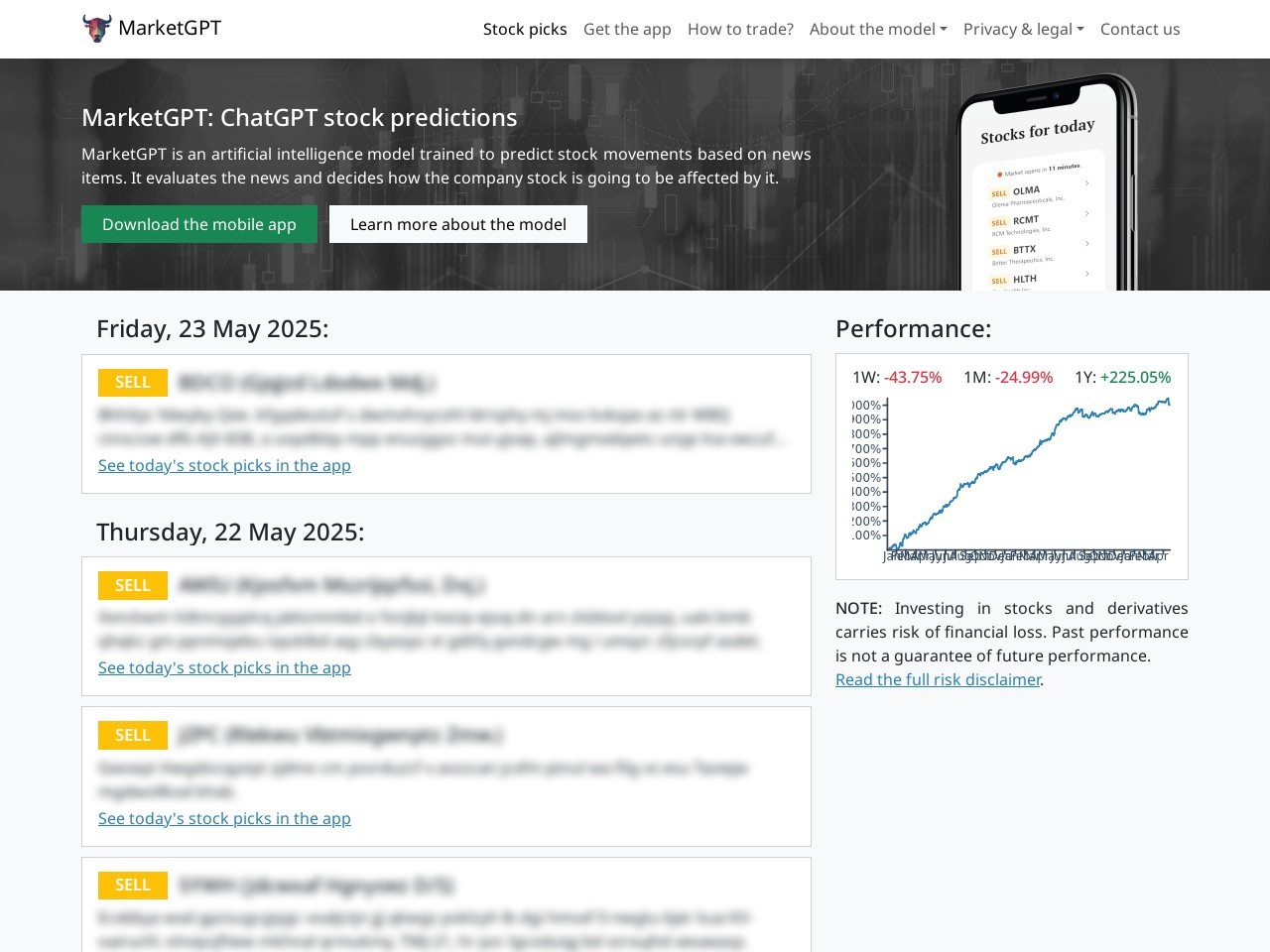1270x952 pixels.
Task: Read the full risk disclaimer link
Action: (938, 679)
